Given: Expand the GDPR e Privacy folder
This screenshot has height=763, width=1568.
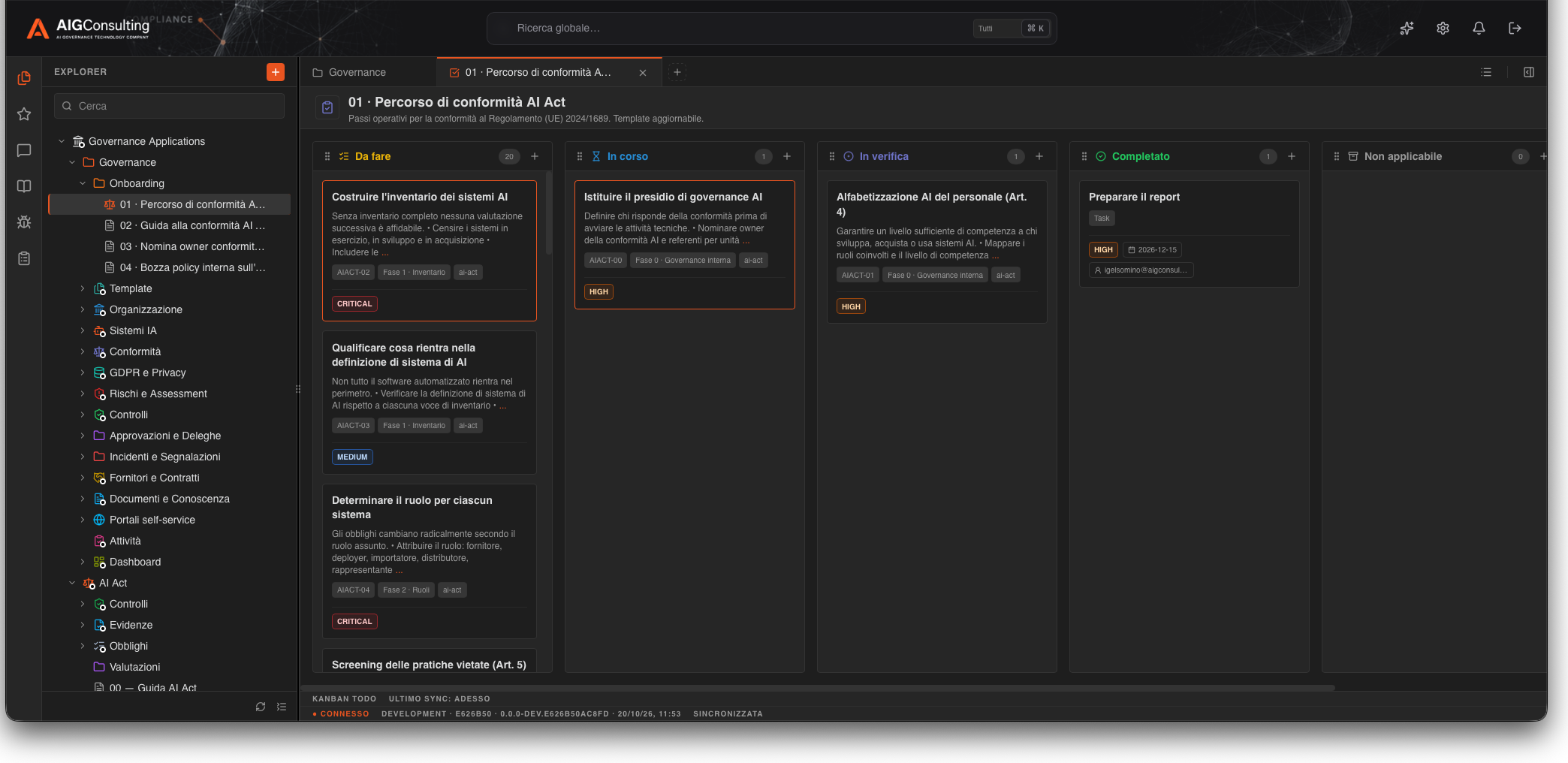Looking at the screenshot, I should click(83, 372).
